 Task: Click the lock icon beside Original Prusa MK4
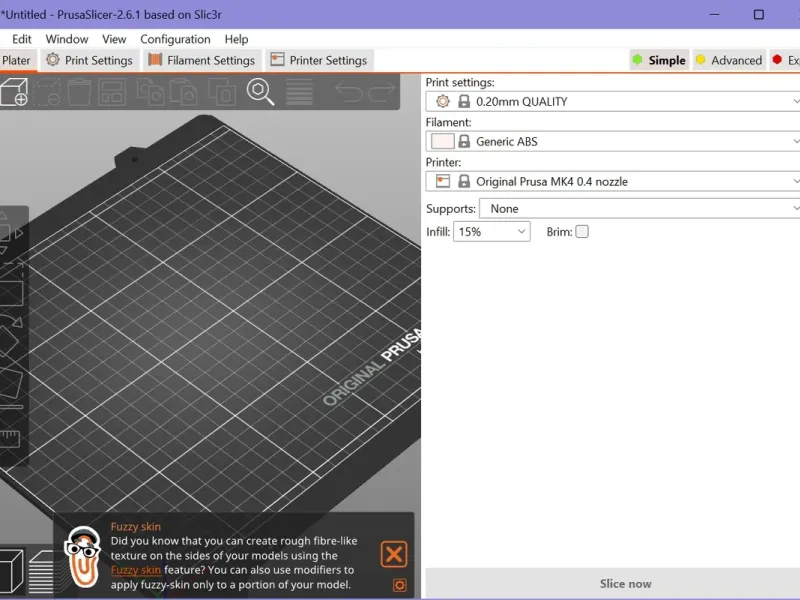[x=464, y=181]
